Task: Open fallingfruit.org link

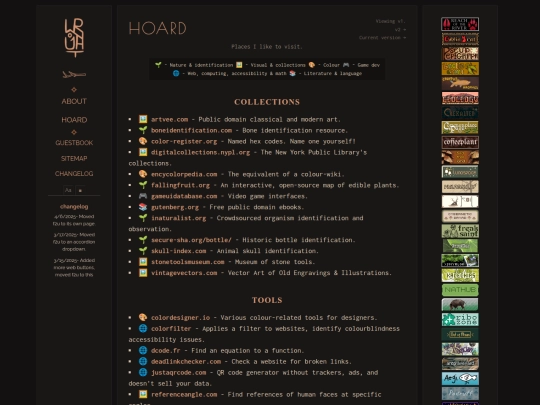Action: (x=180, y=185)
